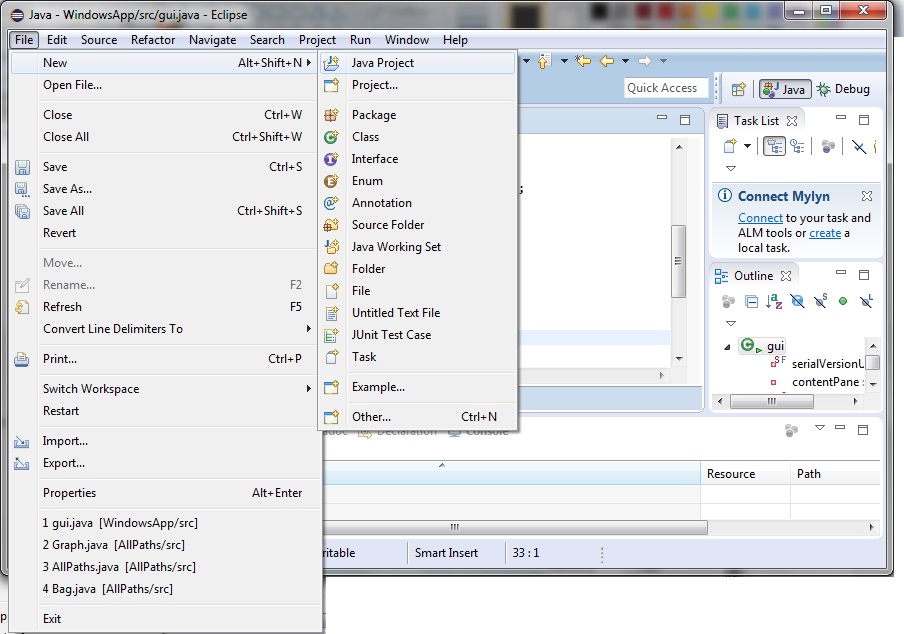Open the Outline view menu triangle
This screenshot has width=904, height=634.
pos(731,323)
